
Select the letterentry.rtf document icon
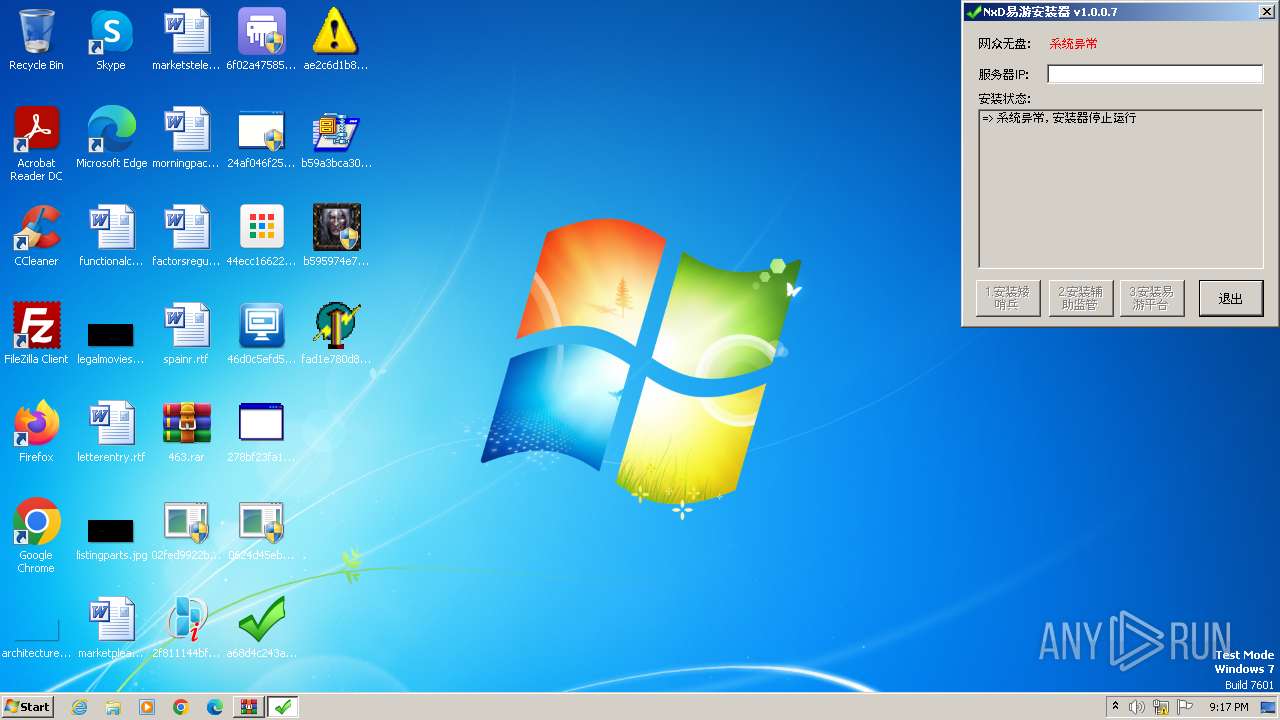pyautogui.click(x=111, y=432)
